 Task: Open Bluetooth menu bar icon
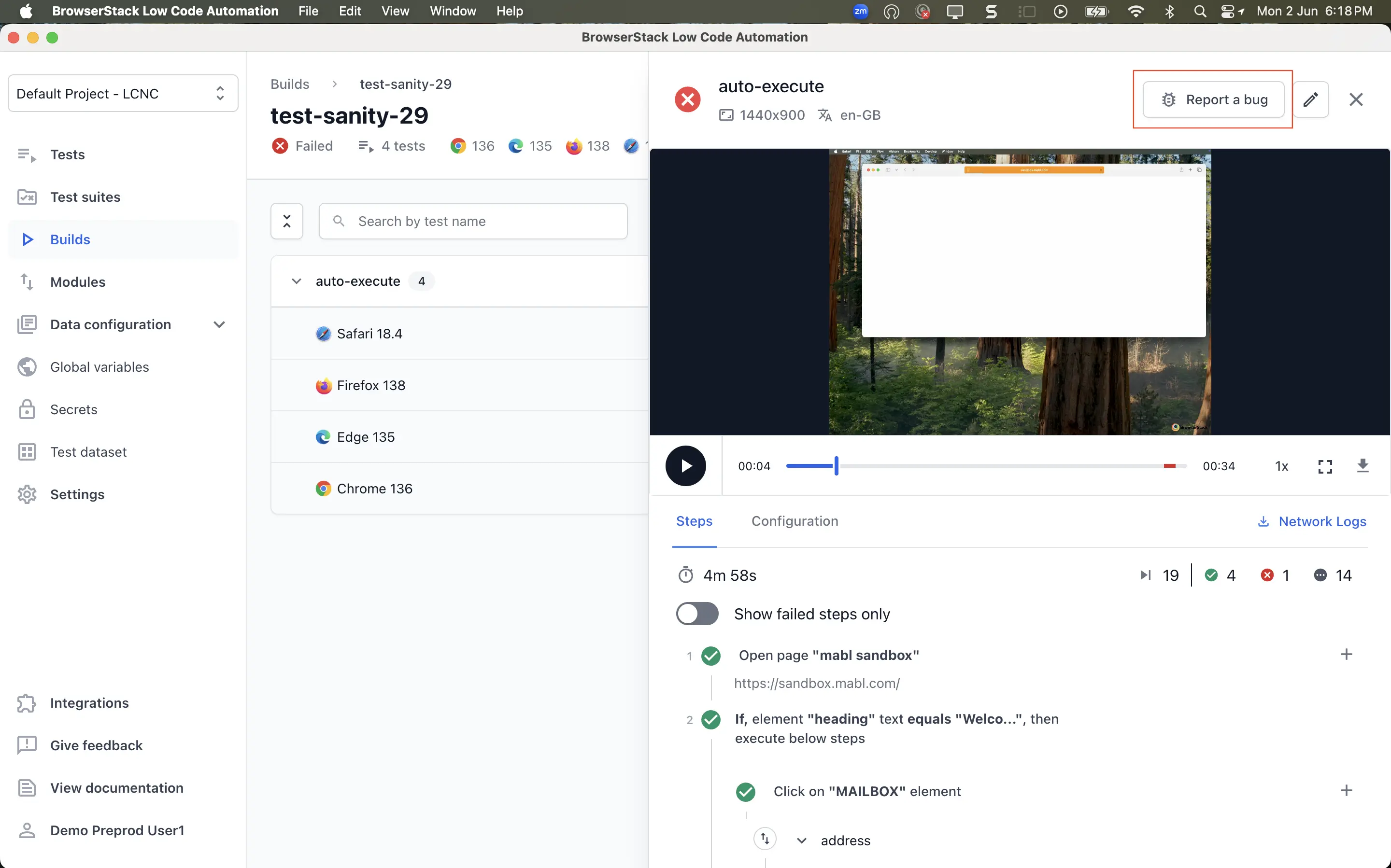(1169, 11)
